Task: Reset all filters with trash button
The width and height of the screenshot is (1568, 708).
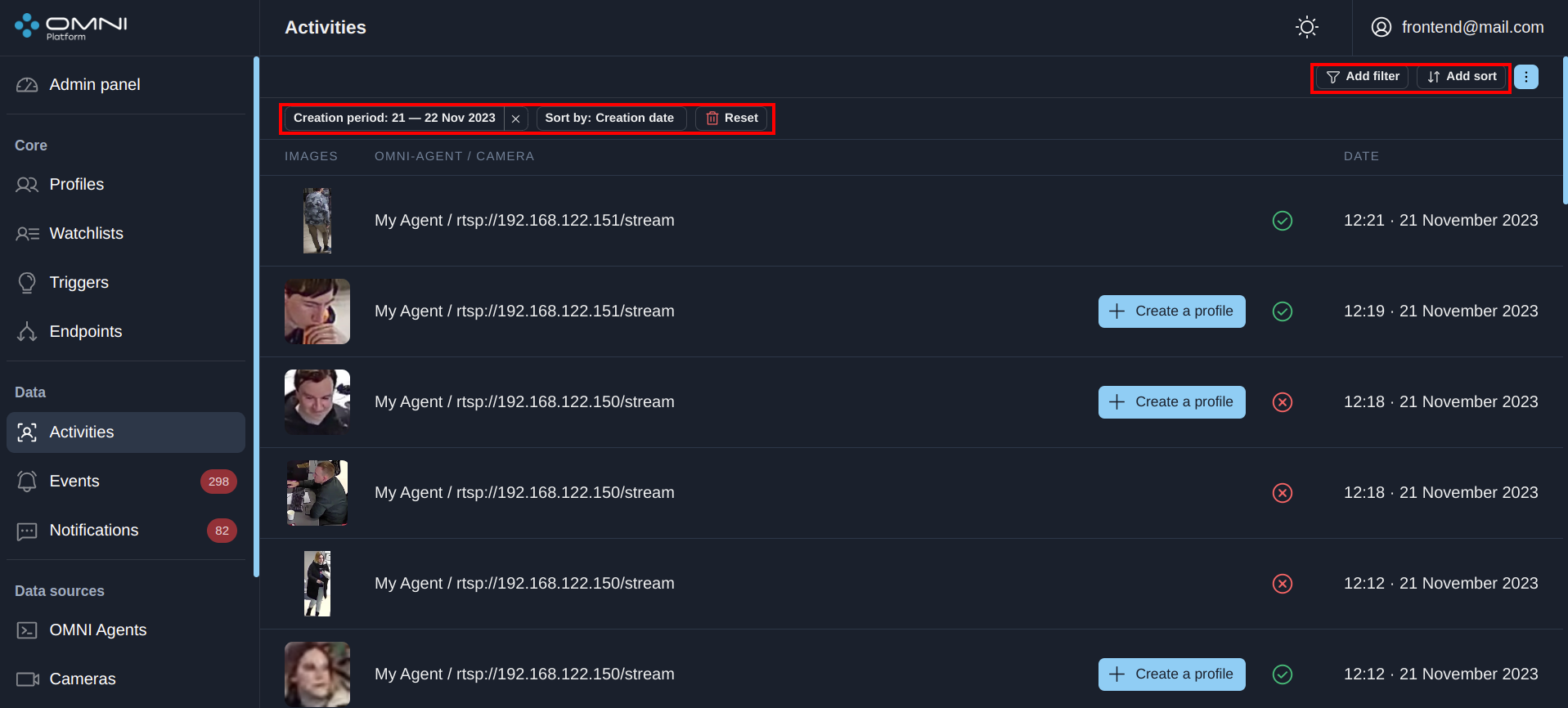Action: click(x=732, y=119)
